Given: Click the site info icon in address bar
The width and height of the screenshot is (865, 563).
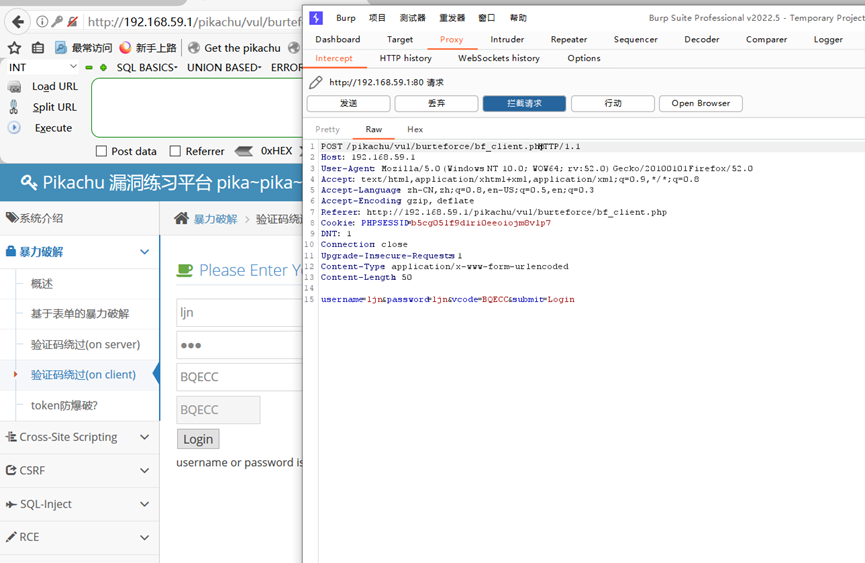Looking at the screenshot, I should tap(42, 22).
